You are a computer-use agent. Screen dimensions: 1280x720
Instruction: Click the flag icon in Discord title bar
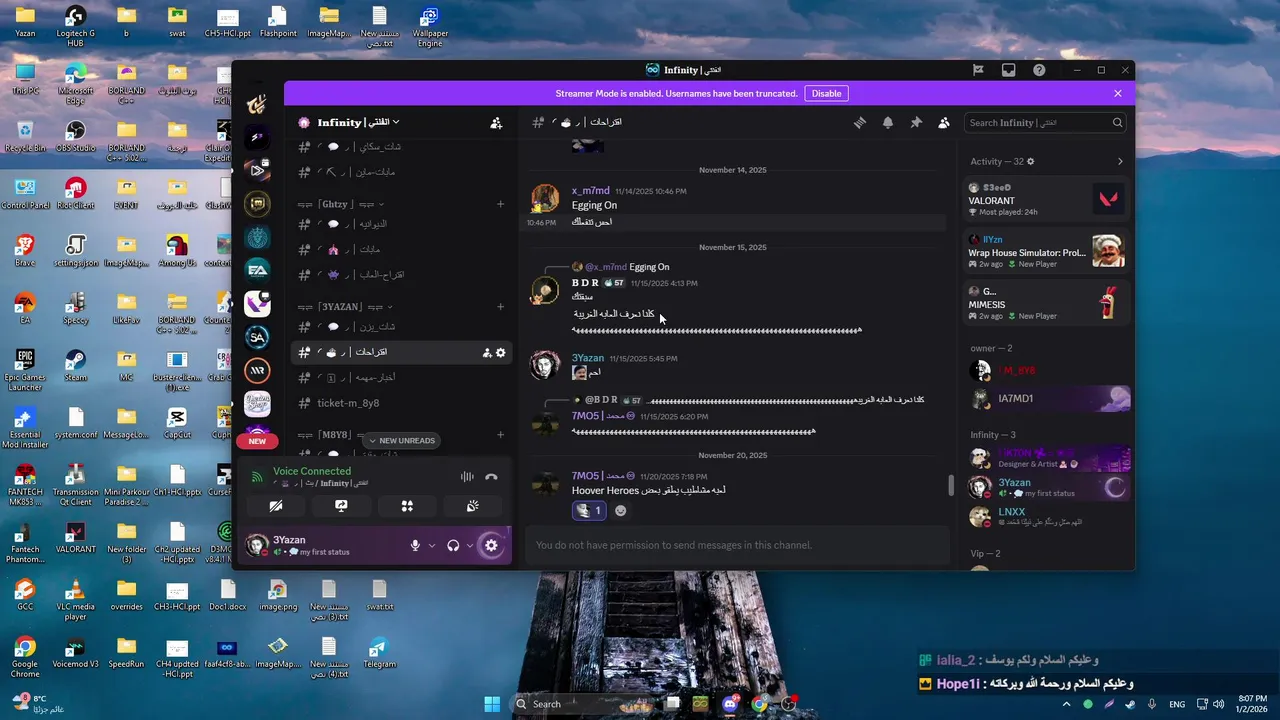[978, 70]
